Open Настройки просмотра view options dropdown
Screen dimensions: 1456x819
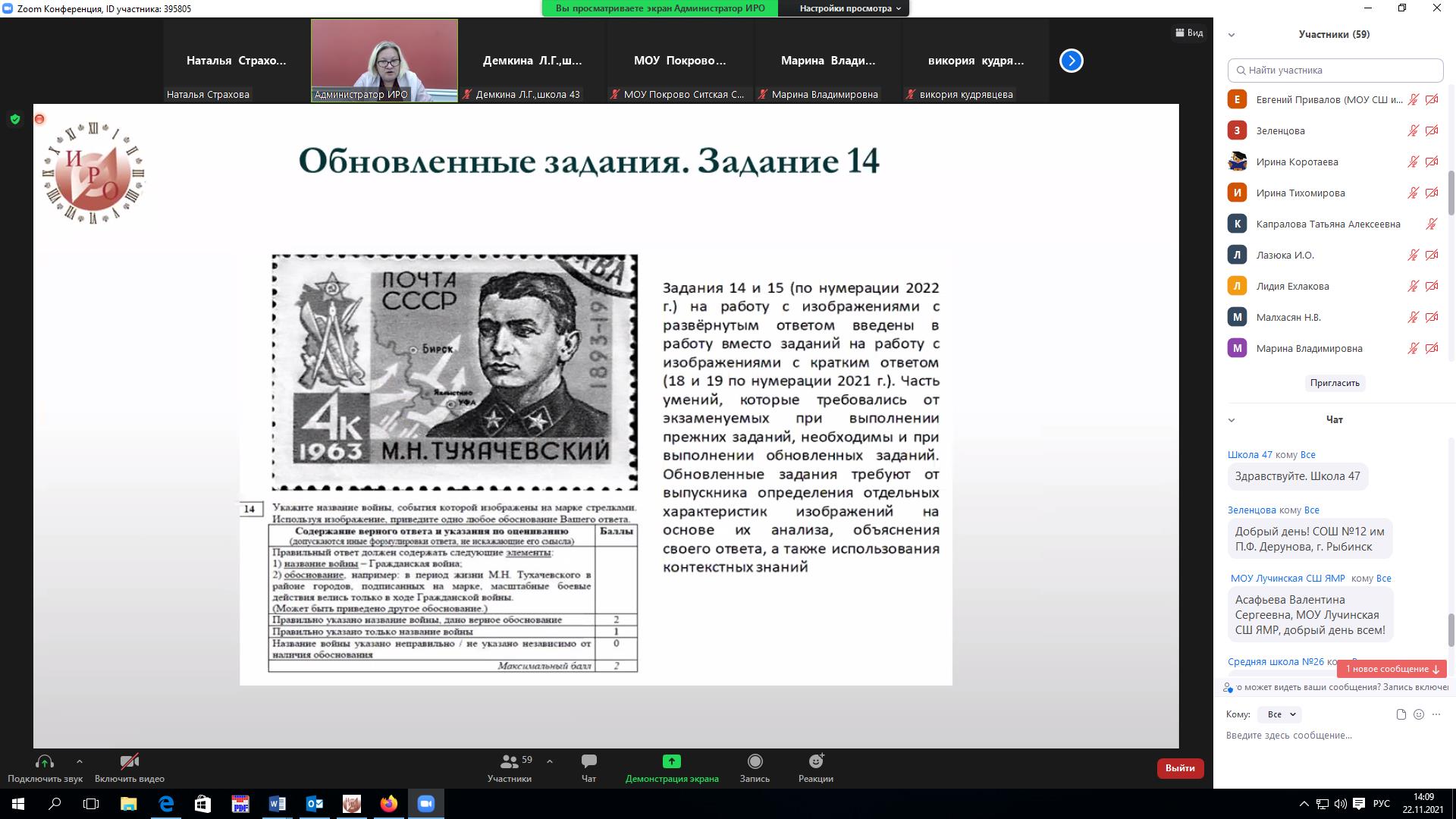pos(850,8)
